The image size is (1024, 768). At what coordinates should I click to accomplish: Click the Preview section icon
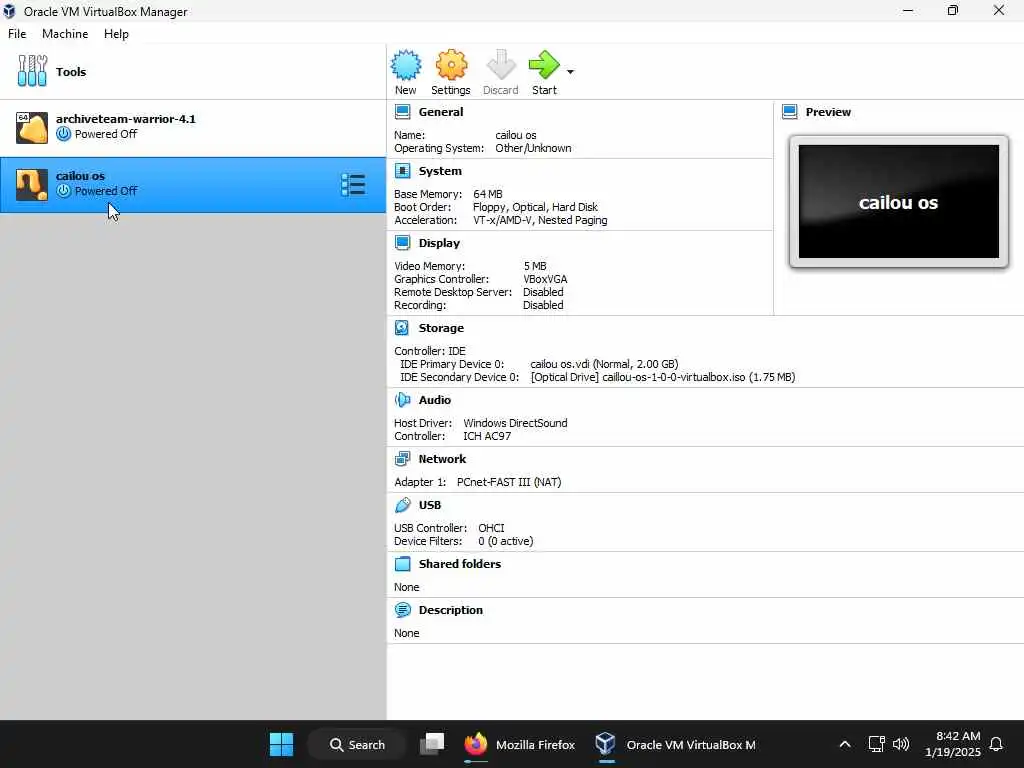click(x=790, y=112)
